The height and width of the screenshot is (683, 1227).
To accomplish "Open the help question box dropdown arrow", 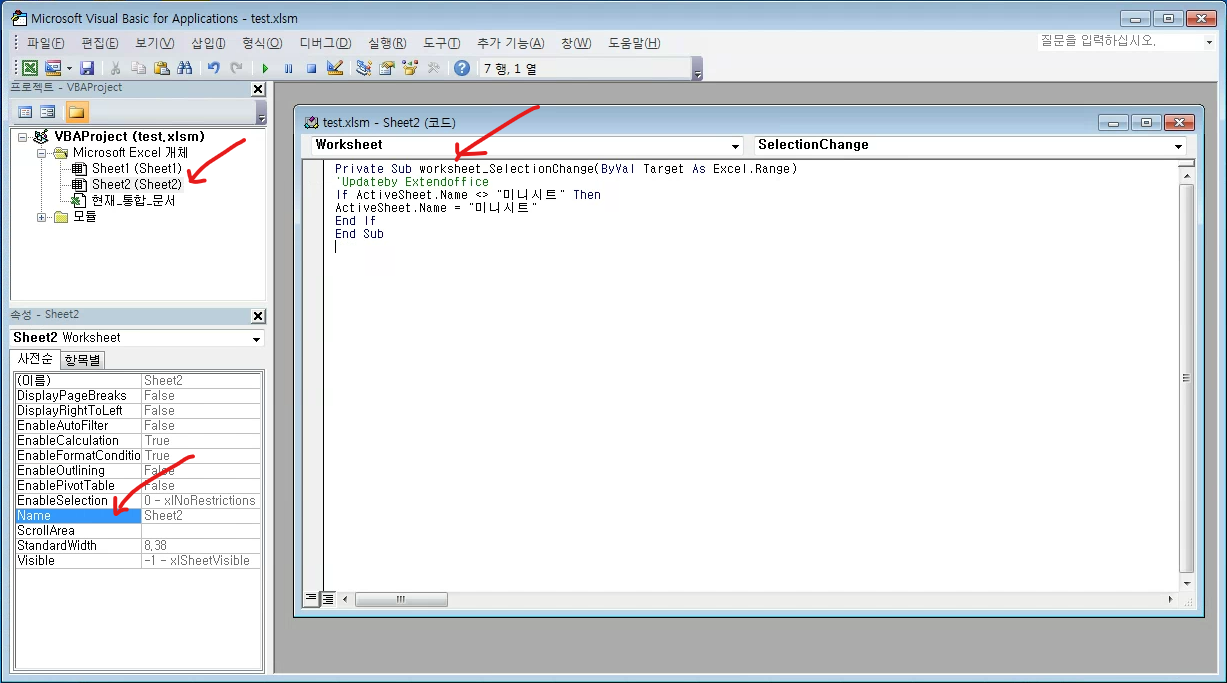I will tap(1208, 42).
